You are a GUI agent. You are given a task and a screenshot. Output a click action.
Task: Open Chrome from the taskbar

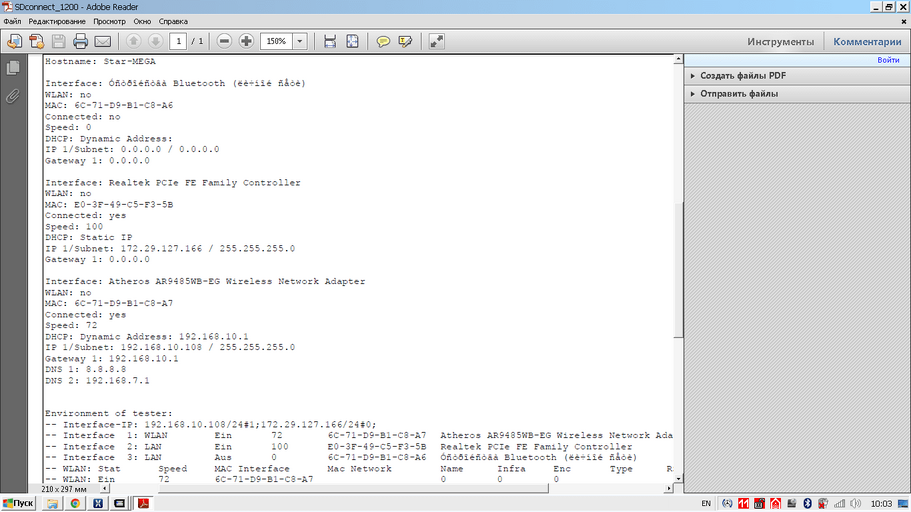coord(75,503)
